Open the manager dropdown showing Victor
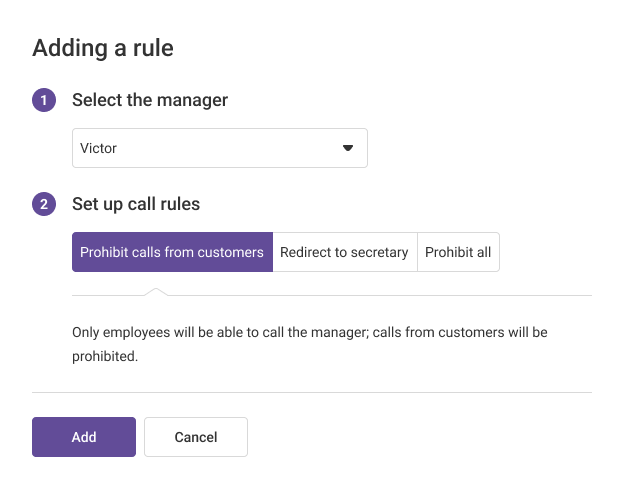The height and width of the screenshot is (489, 624). (220, 148)
